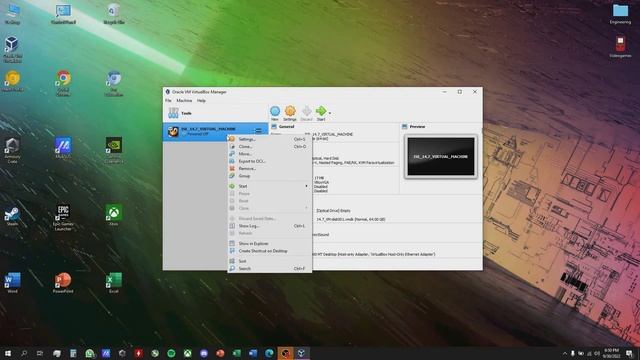Viewport: 640px width, 360px height.
Task: Choose Export to OCI... in the context menu
Action: tap(269, 161)
